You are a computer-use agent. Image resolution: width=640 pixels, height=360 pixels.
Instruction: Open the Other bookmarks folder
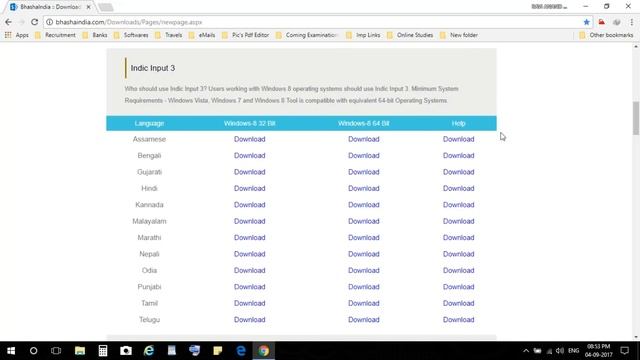[606, 35]
